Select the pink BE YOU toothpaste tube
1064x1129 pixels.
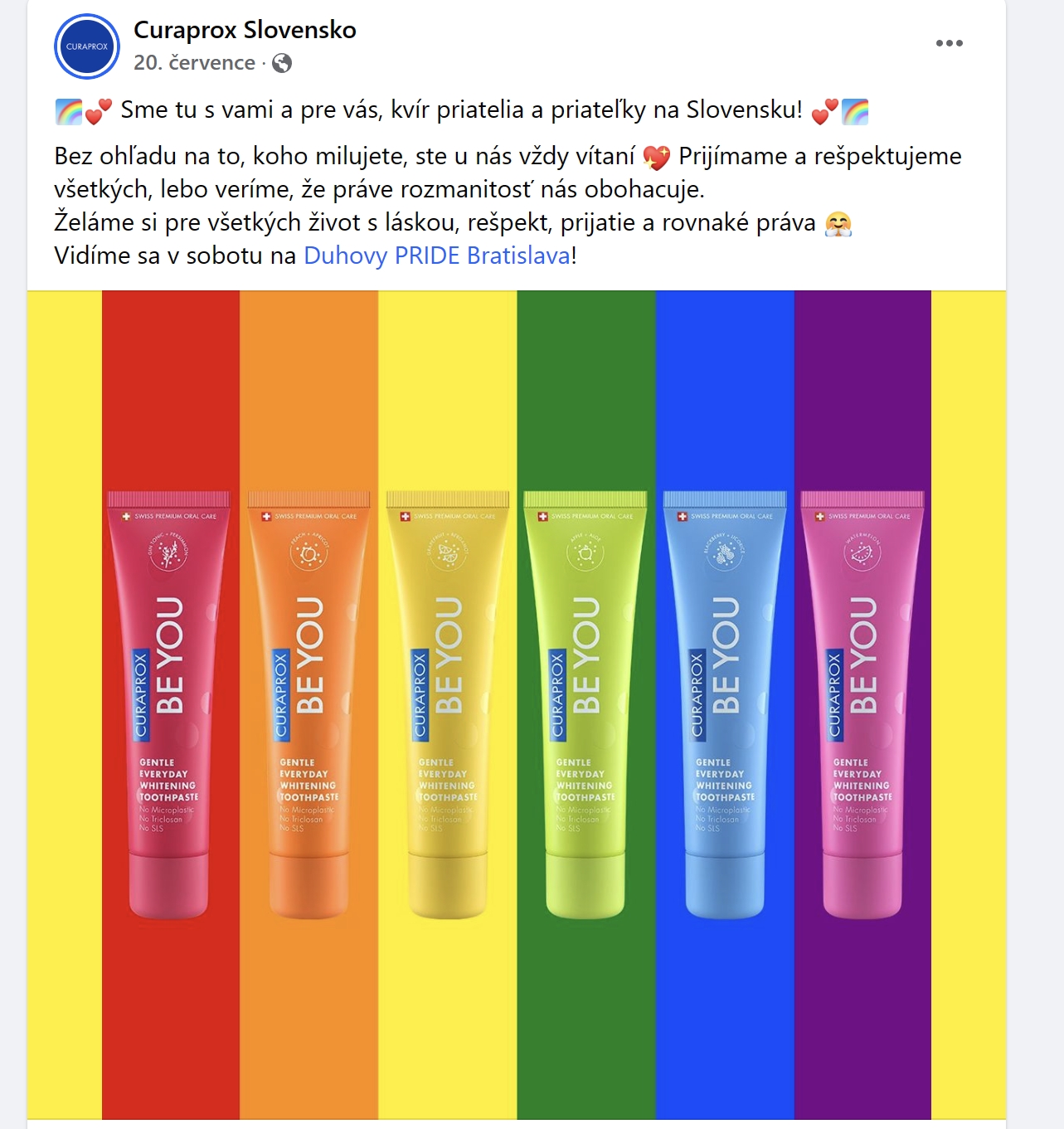[862, 704]
